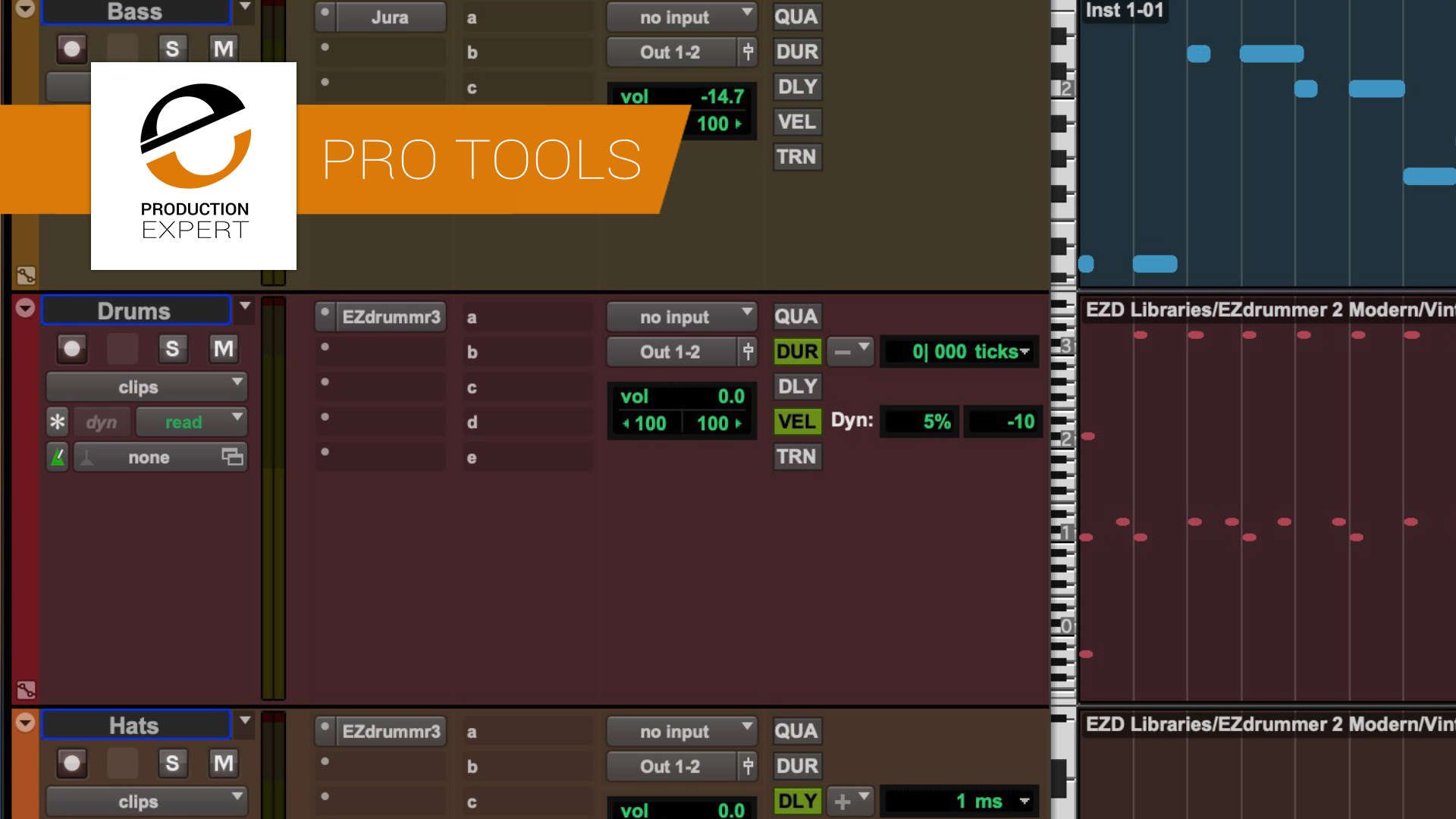Mute the Hats track
This screenshot has width=1456, height=819.
pos(223,763)
